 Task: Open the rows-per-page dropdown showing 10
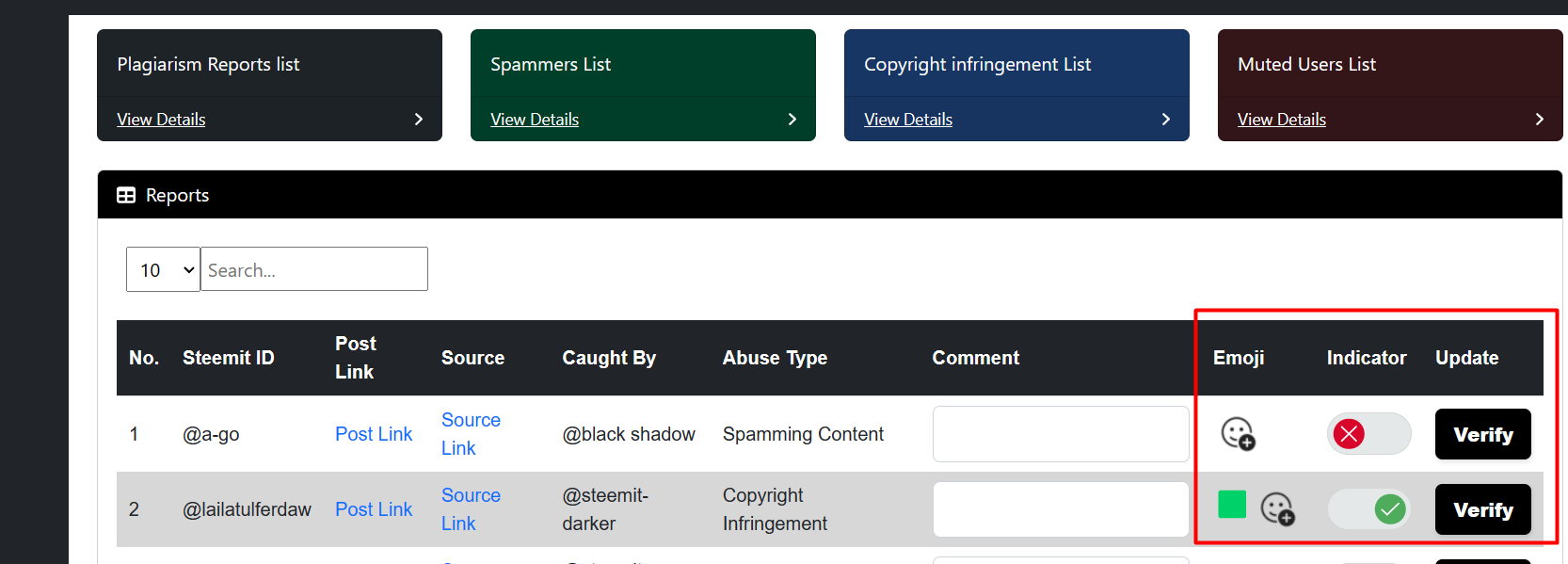click(x=163, y=270)
